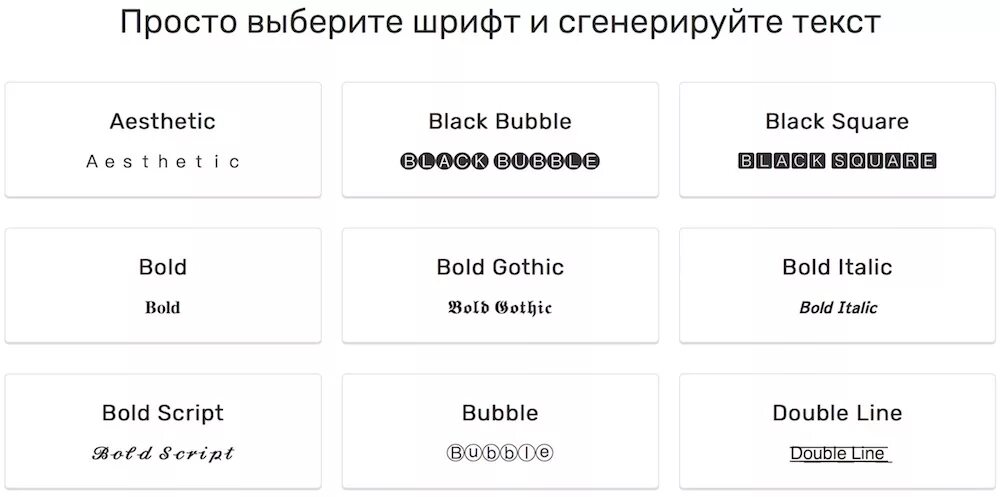Click the cursive Bold Script preview
The image size is (1000, 497).
[x=163, y=454]
